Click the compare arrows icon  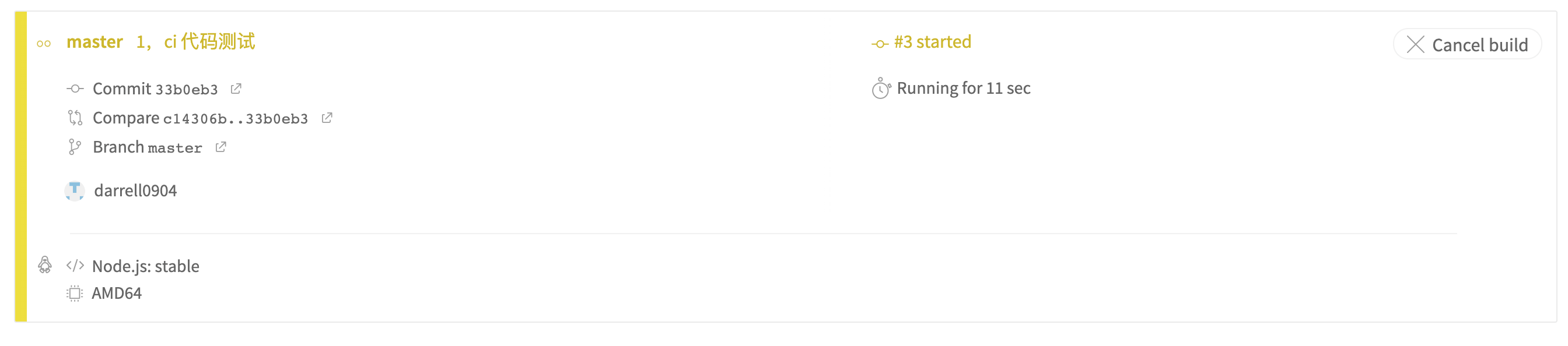point(75,117)
